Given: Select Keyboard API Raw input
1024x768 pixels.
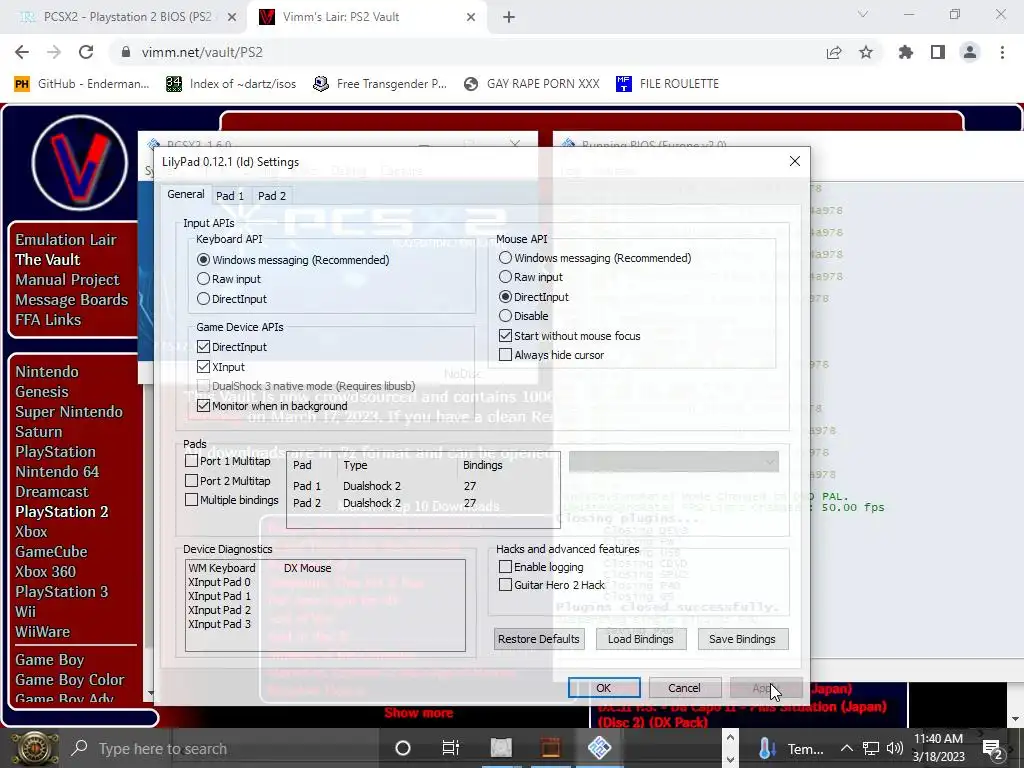Looking at the screenshot, I should point(203,279).
